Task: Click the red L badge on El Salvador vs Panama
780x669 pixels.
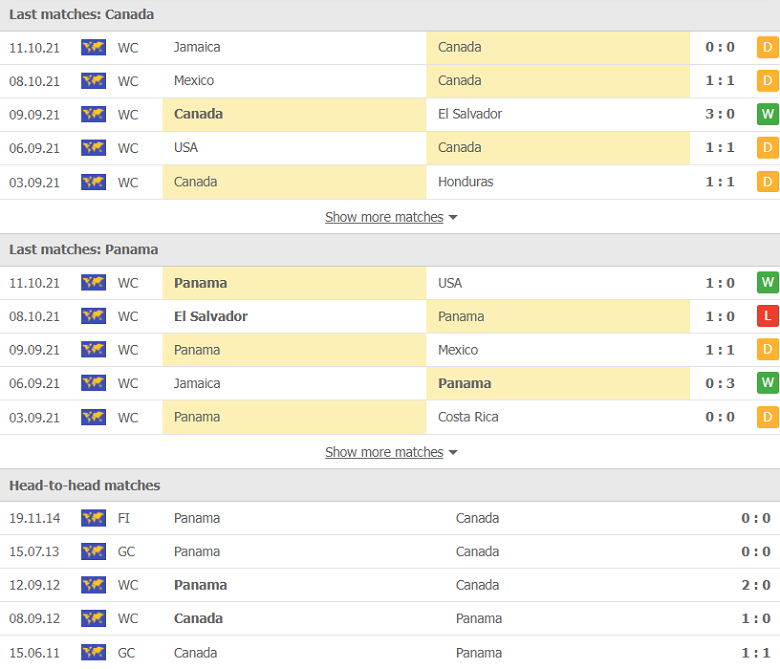Action: pyautogui.click(x=768, y=316)
